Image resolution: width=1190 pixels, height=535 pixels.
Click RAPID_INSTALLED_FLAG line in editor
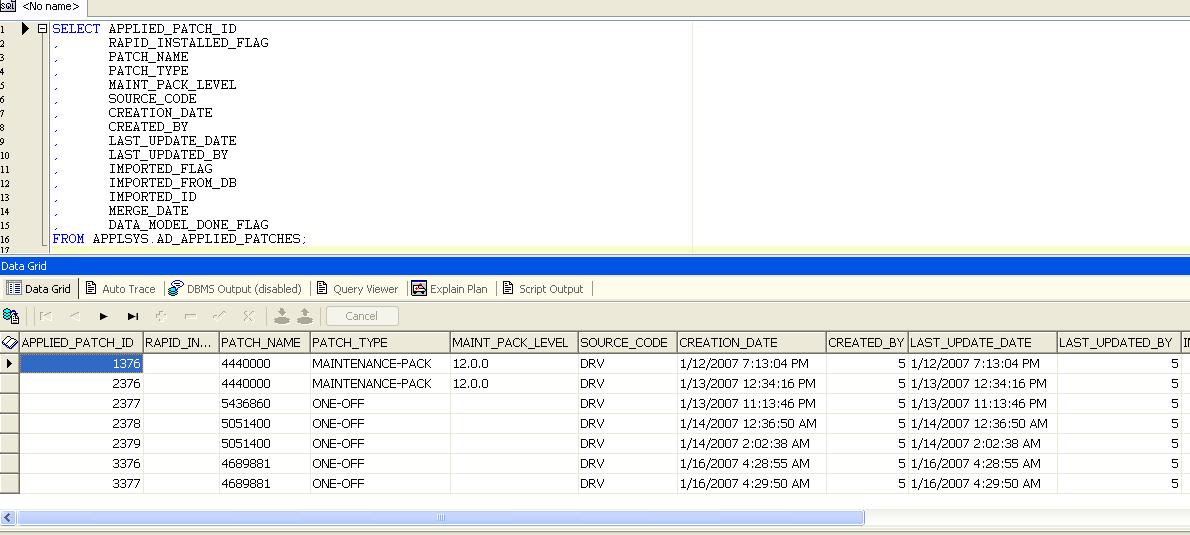[188, 42]
